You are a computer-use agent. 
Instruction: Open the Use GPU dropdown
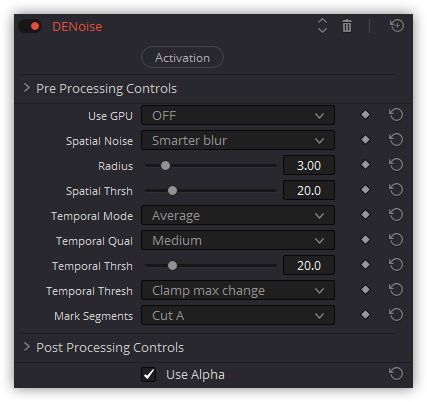238,115
